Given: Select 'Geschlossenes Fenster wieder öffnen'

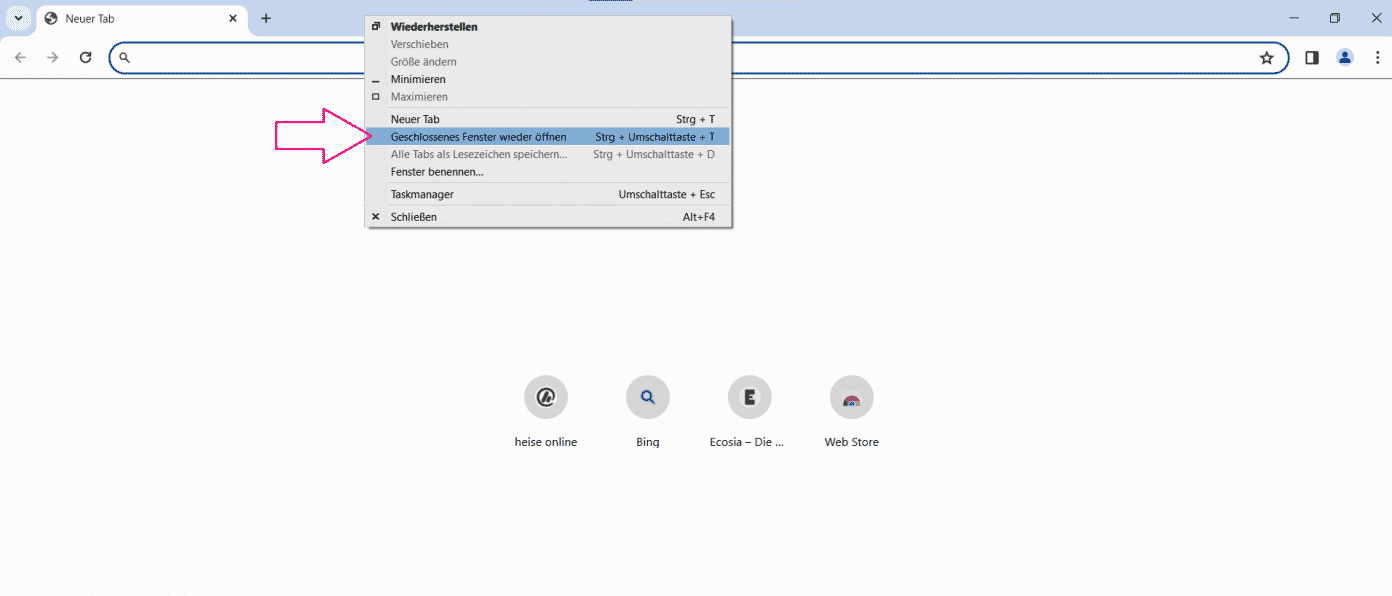Looking at the screenshot, I should [x=479, y=137].
